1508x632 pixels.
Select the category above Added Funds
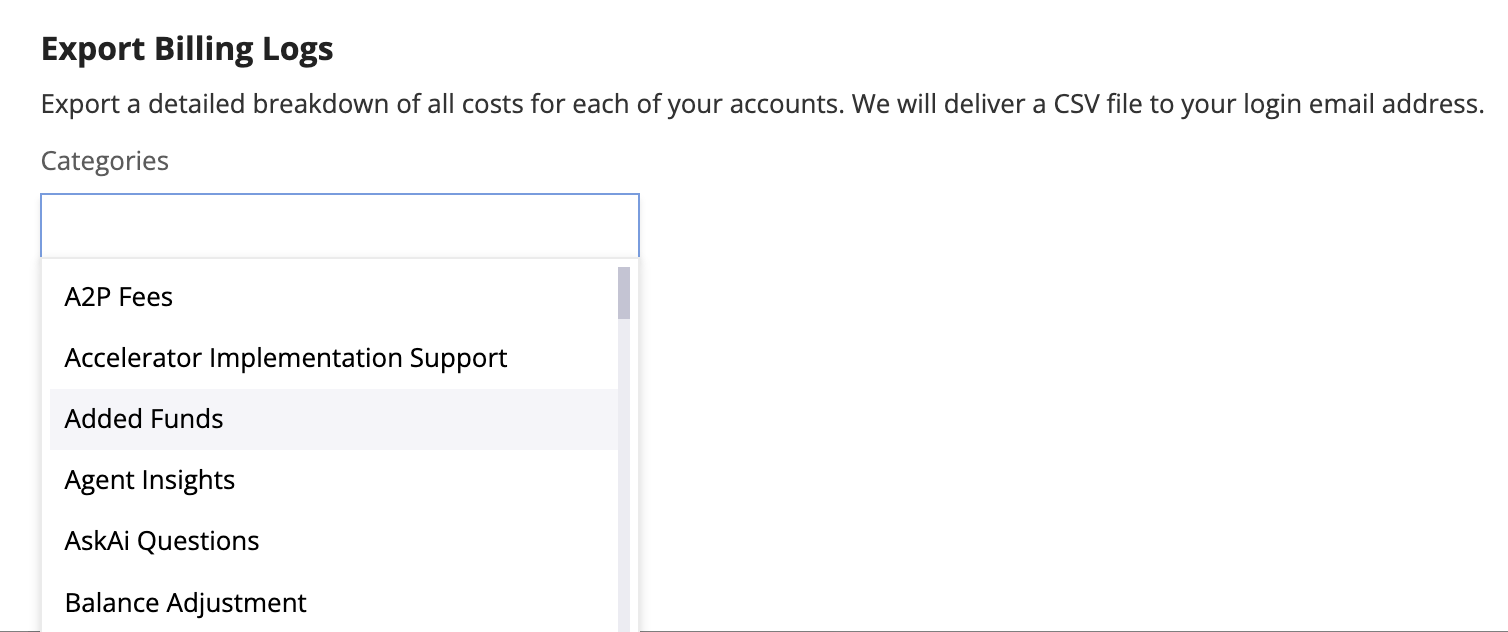coord(286,358)
